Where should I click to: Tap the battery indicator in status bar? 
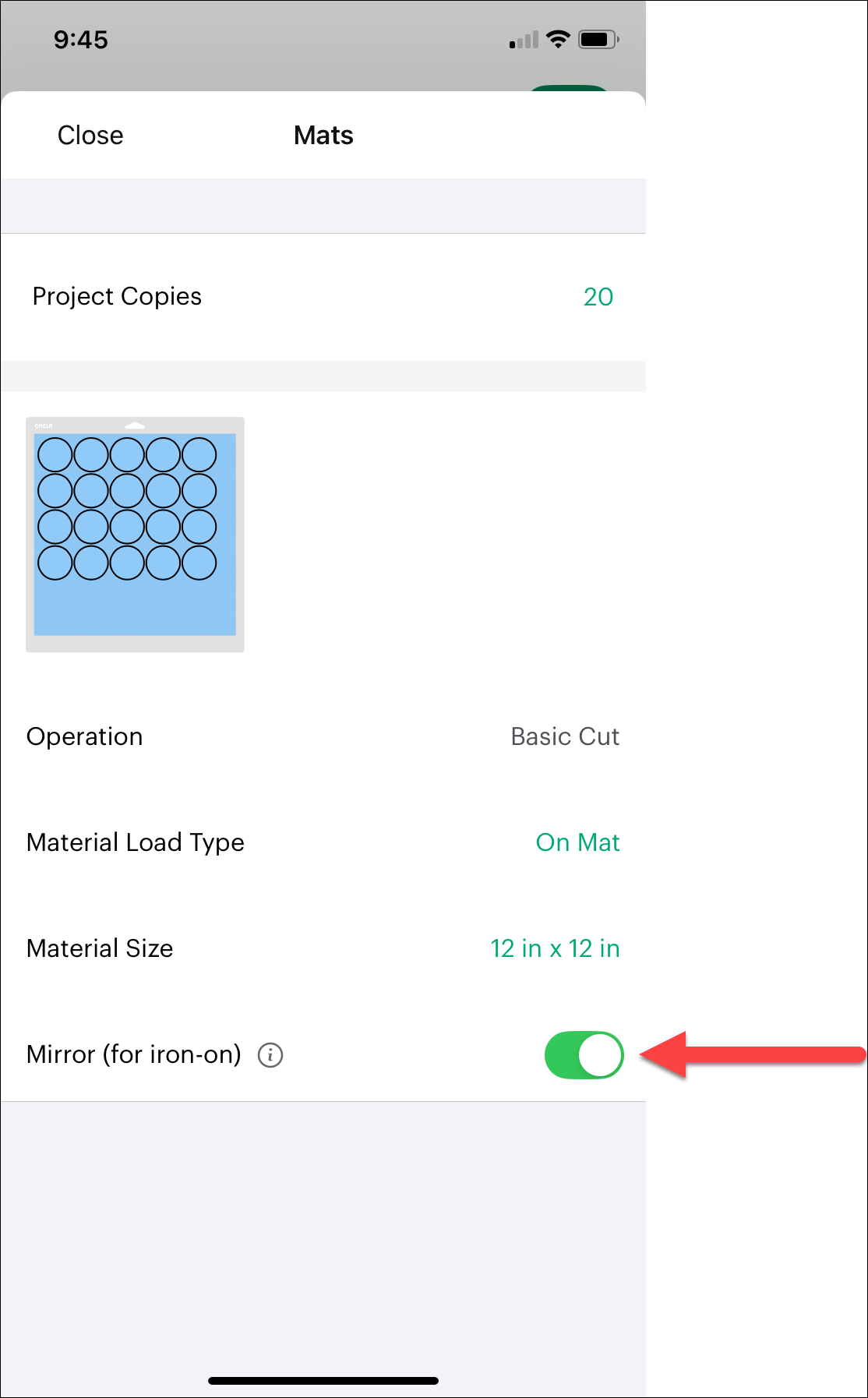pyautogui.click(x=597, y=37)
